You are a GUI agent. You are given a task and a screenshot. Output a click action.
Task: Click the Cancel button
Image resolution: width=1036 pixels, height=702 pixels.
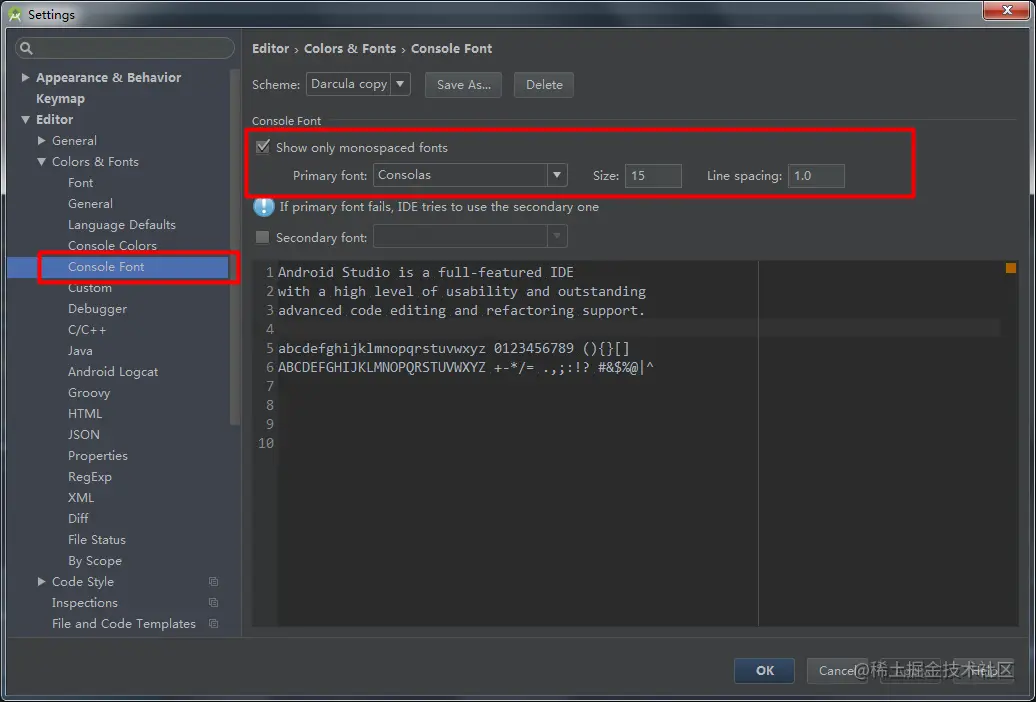836,670
